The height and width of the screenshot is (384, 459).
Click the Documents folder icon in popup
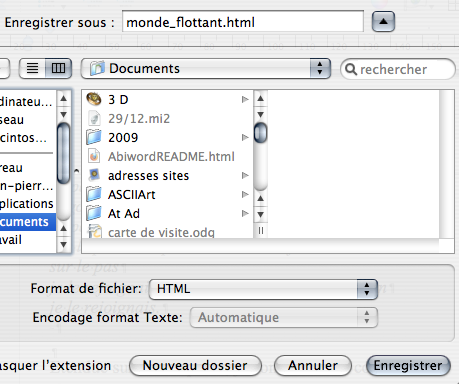pyautogui.click(x=97, y=68)
